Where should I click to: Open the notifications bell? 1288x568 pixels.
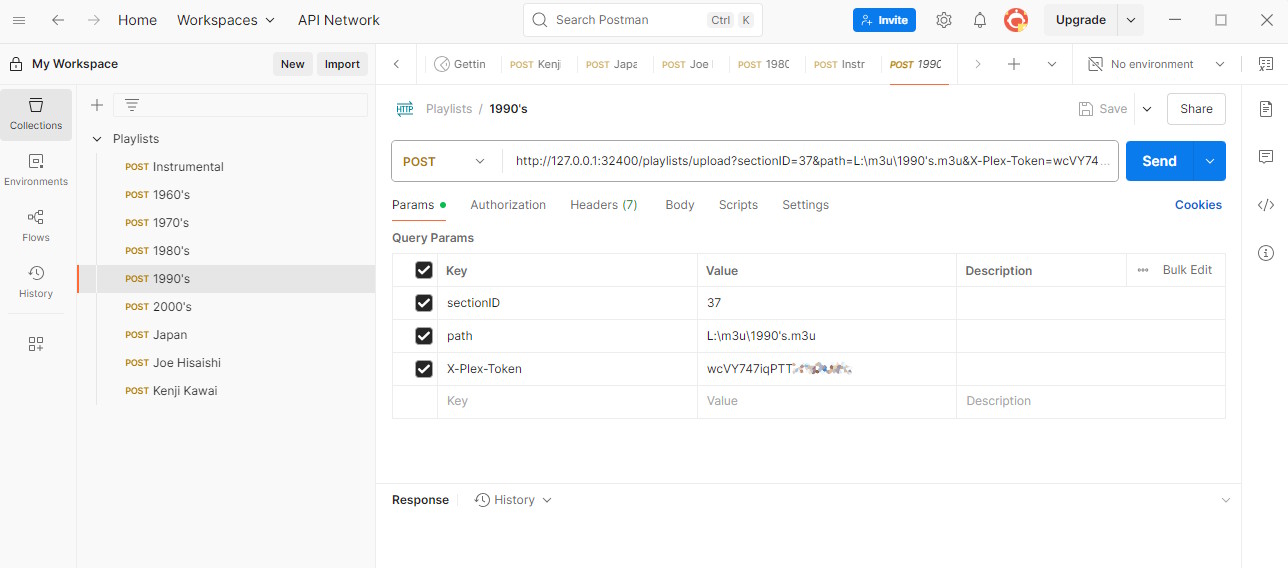pyautogui.click(x=980, y=20)
